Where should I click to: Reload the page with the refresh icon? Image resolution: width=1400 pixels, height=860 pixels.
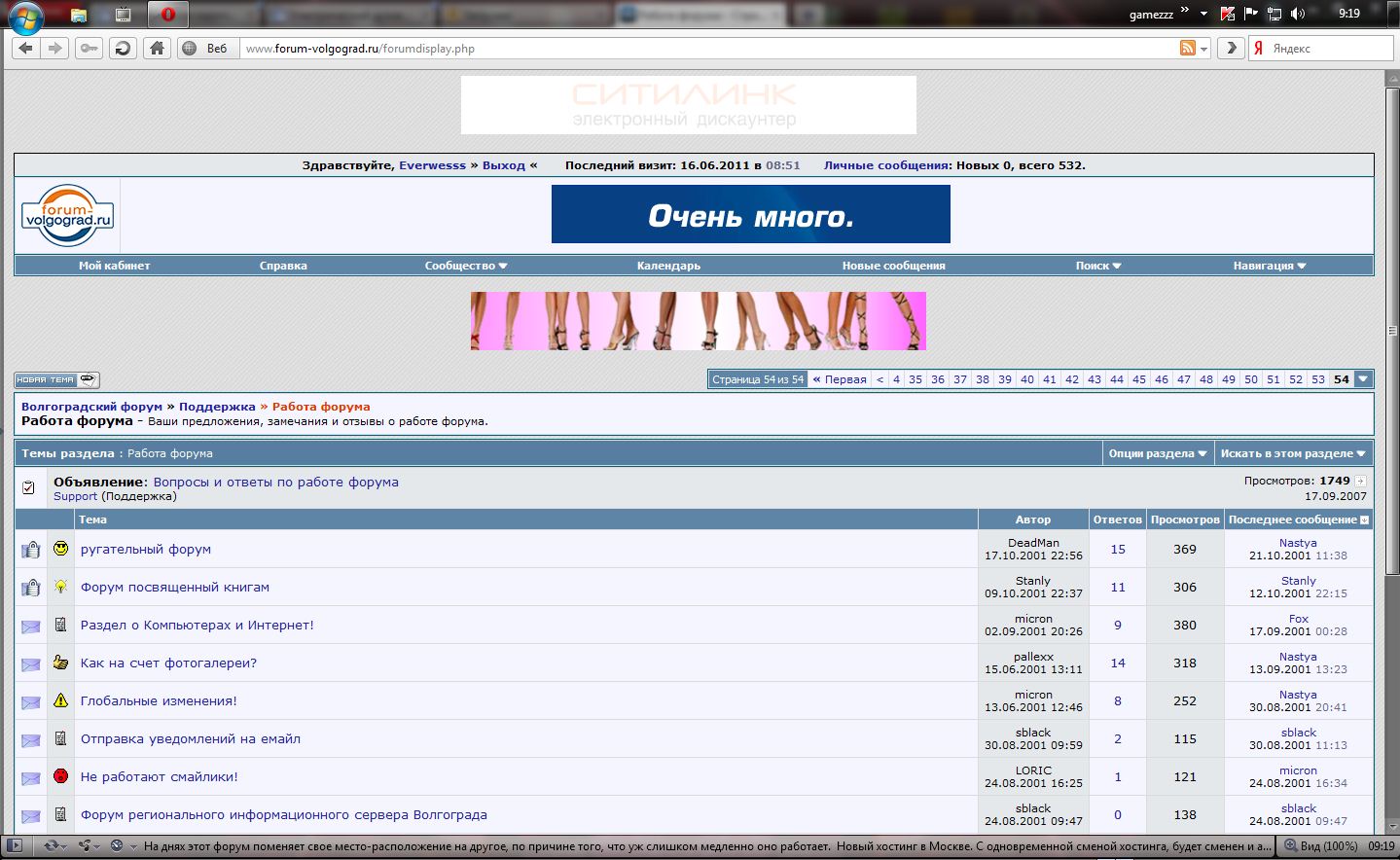coord(123,49)
